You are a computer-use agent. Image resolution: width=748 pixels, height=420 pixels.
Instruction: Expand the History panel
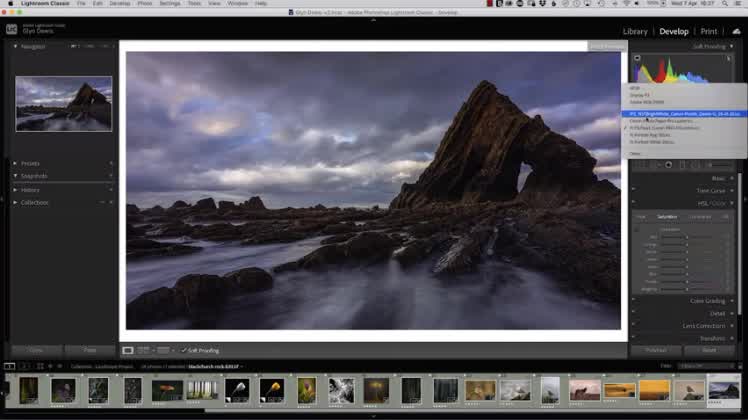[15, 190]
